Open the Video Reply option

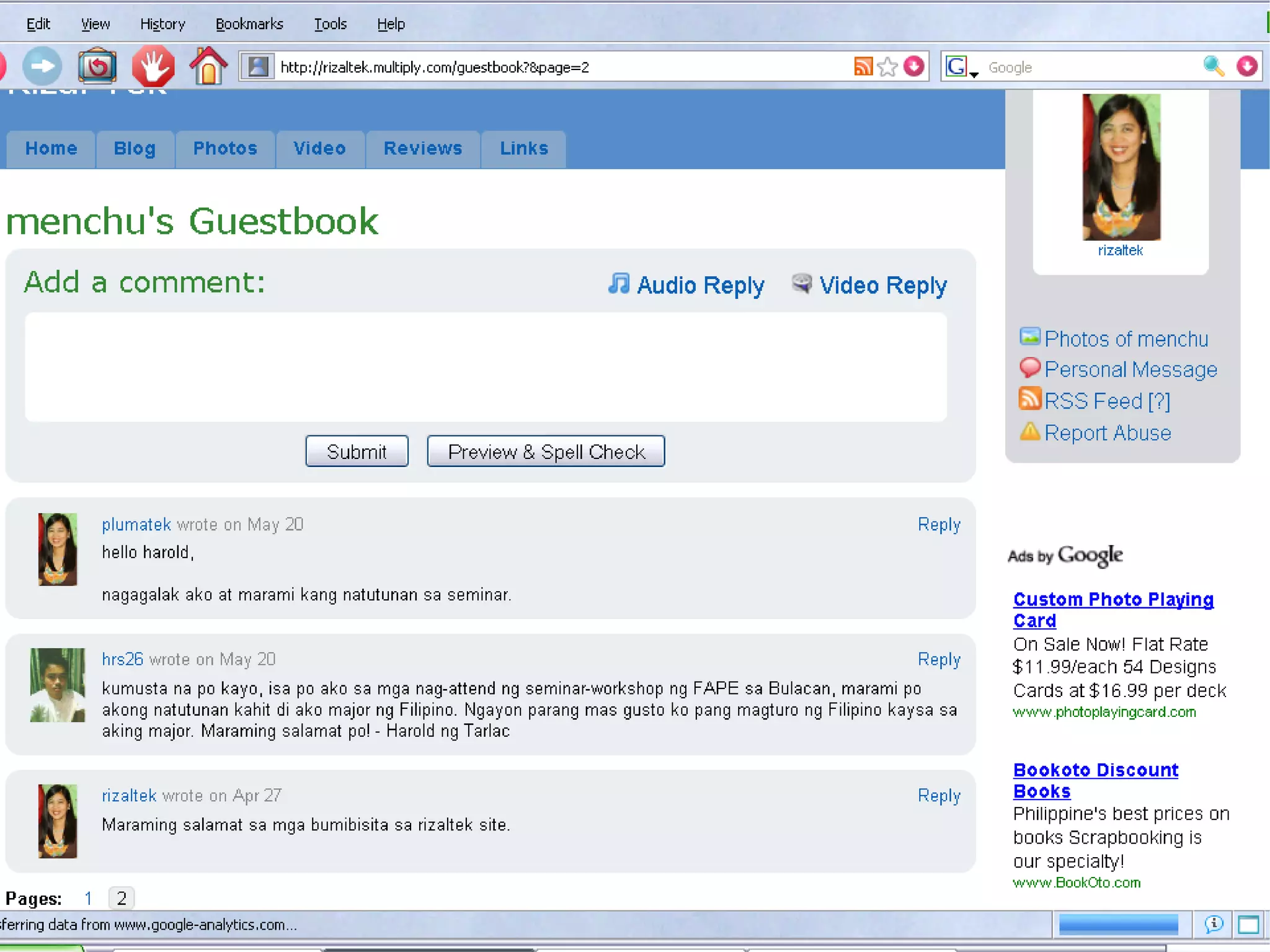(x=870, y=285)
